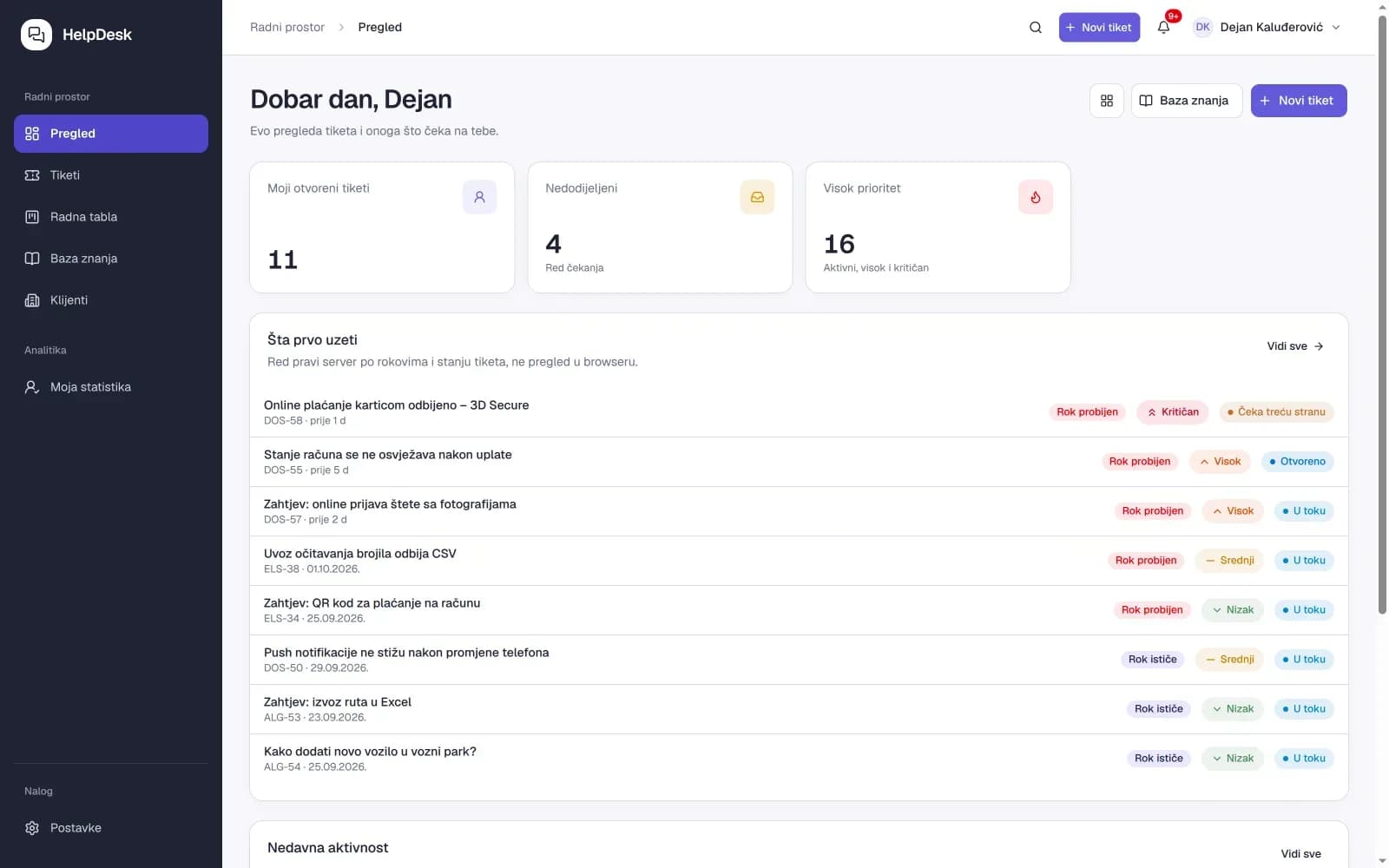Screen dimensions: 1389x868
Task: Click the Otvoreno status badge
Action: [1297, 462]
